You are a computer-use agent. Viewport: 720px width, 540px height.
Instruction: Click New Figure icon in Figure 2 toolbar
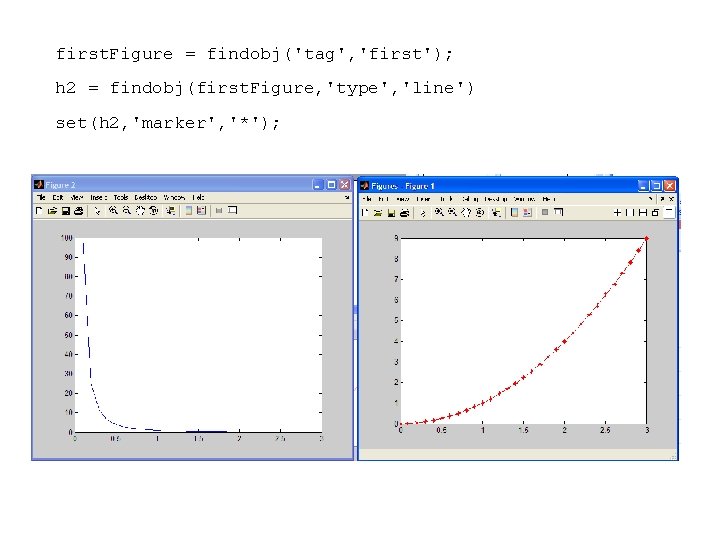point(39,211)
